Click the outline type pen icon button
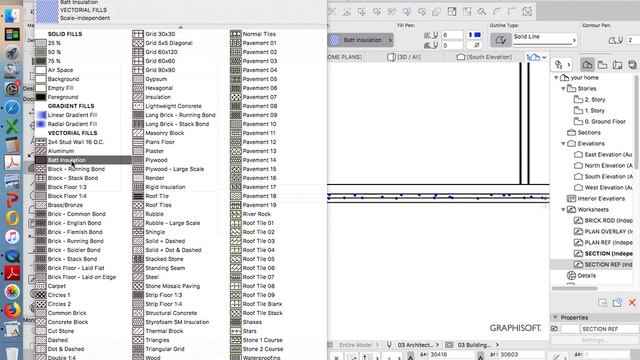 pos(501,40)
